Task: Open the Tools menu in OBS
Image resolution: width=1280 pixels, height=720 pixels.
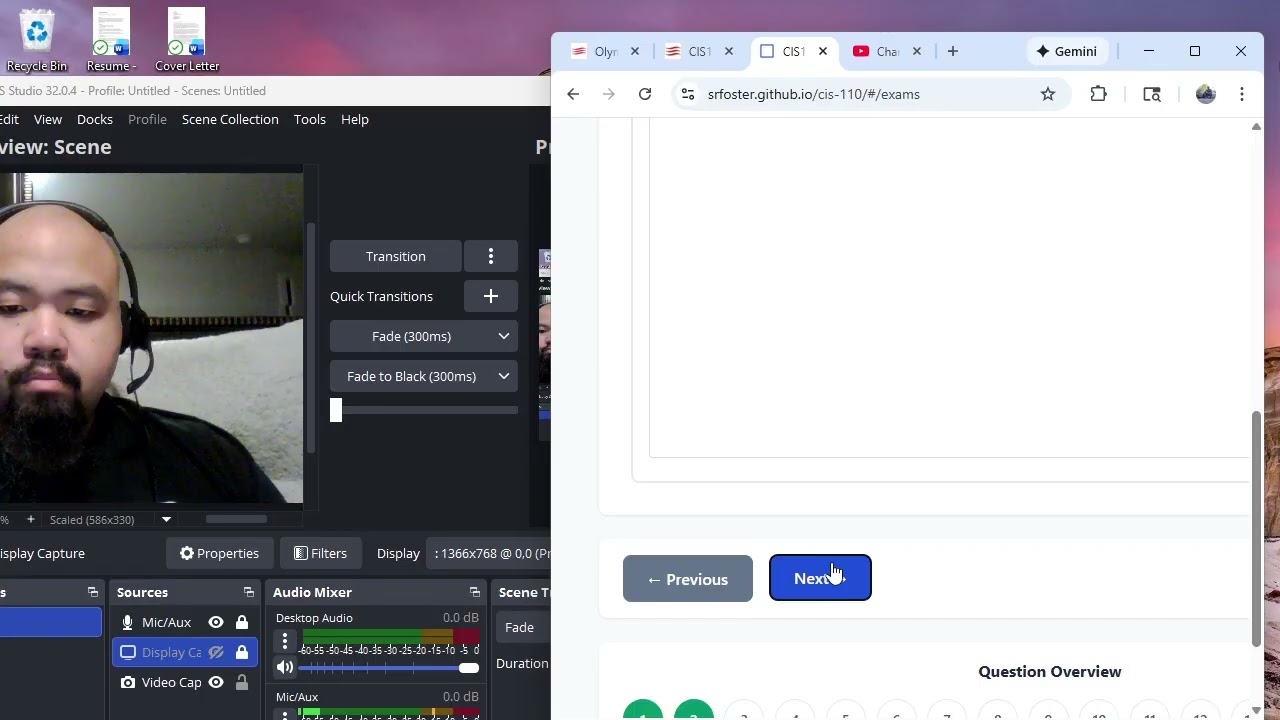Action: pyautogui.click(x=310, y=119)
